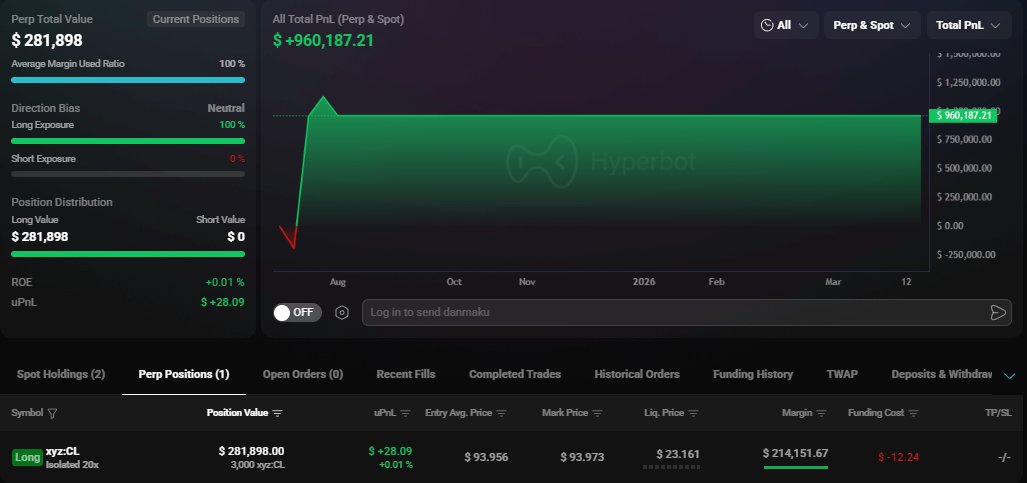
Task: Click the Symbol column filter icon
Action: [52, 413]
